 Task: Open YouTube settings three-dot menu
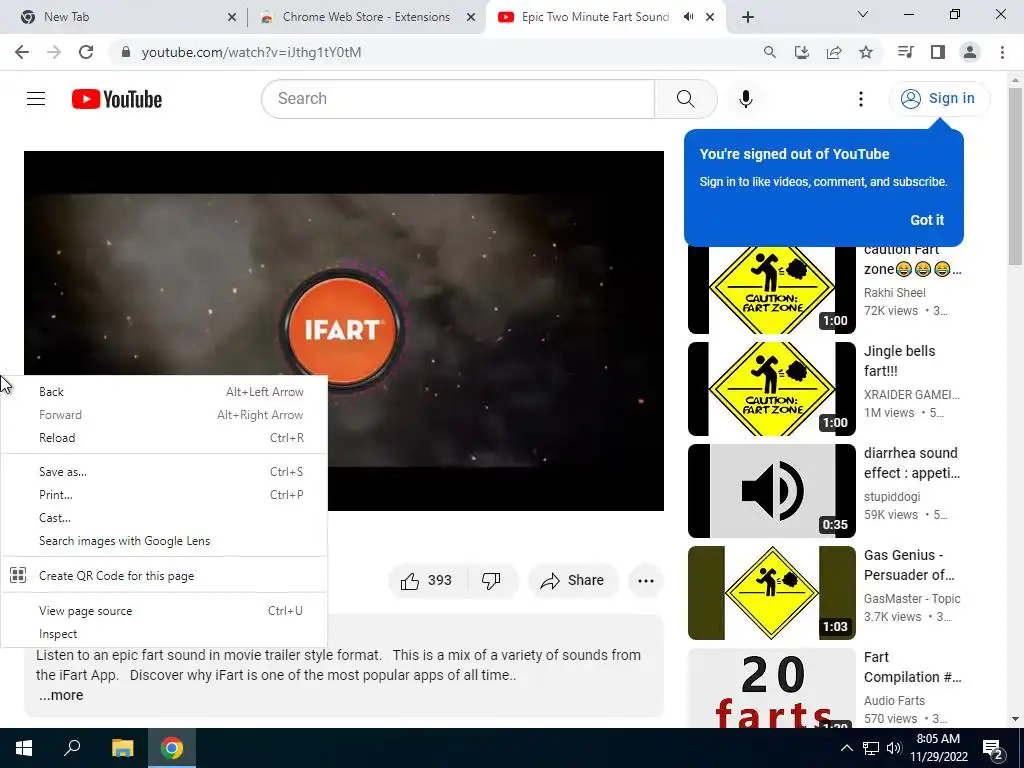861,99
